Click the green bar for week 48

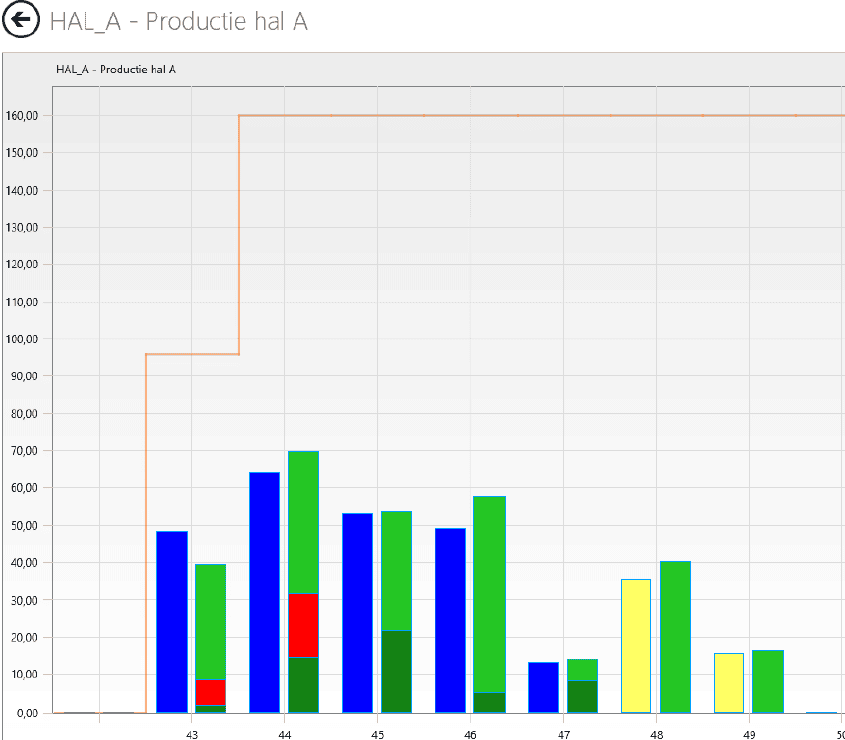tap(675, 636)
